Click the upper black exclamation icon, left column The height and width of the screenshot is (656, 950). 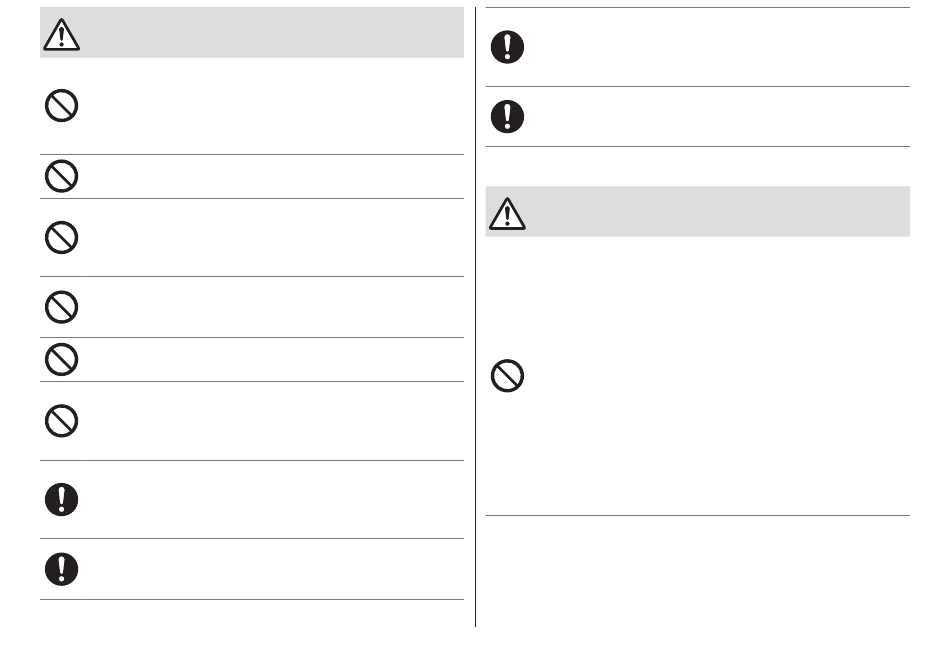pos(61,500)
